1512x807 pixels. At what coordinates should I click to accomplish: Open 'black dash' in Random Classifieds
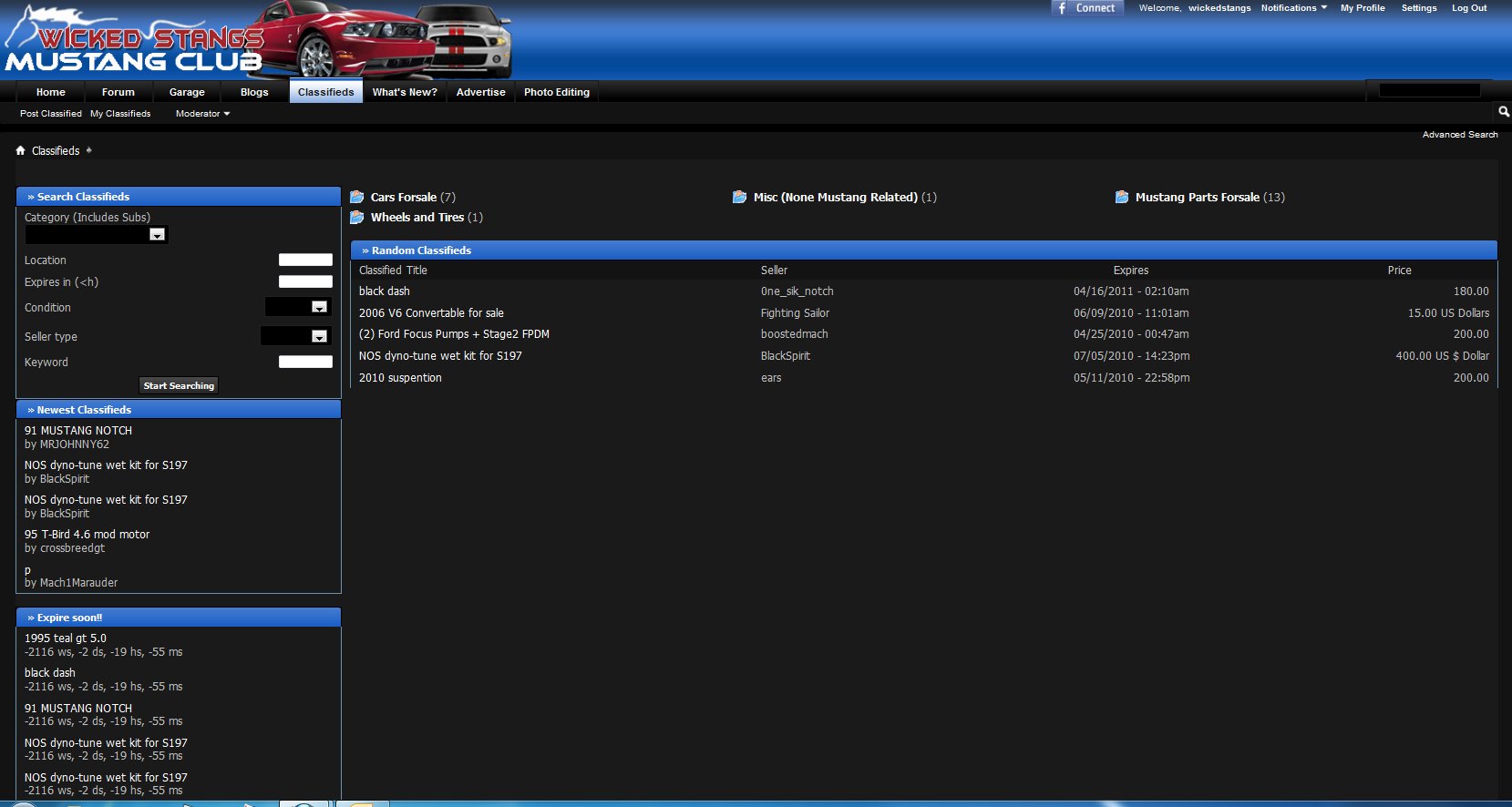tap(385, 291)
